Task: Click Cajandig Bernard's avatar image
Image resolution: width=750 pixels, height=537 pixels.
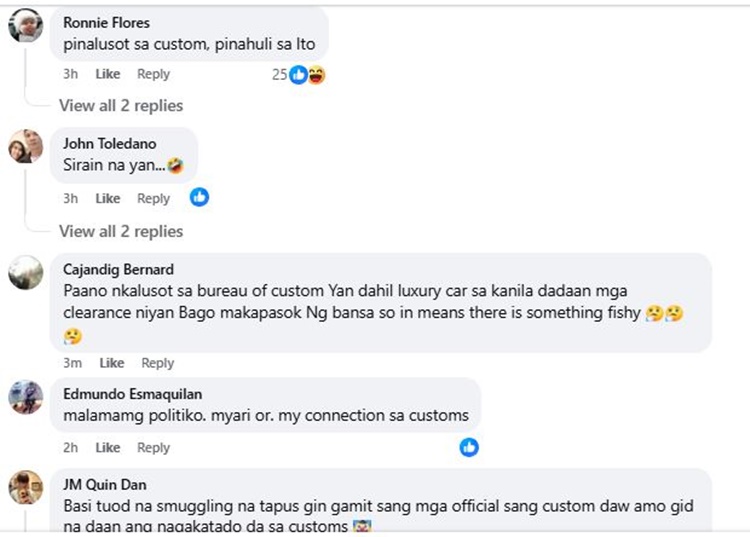Action: (x=25, y=272)
